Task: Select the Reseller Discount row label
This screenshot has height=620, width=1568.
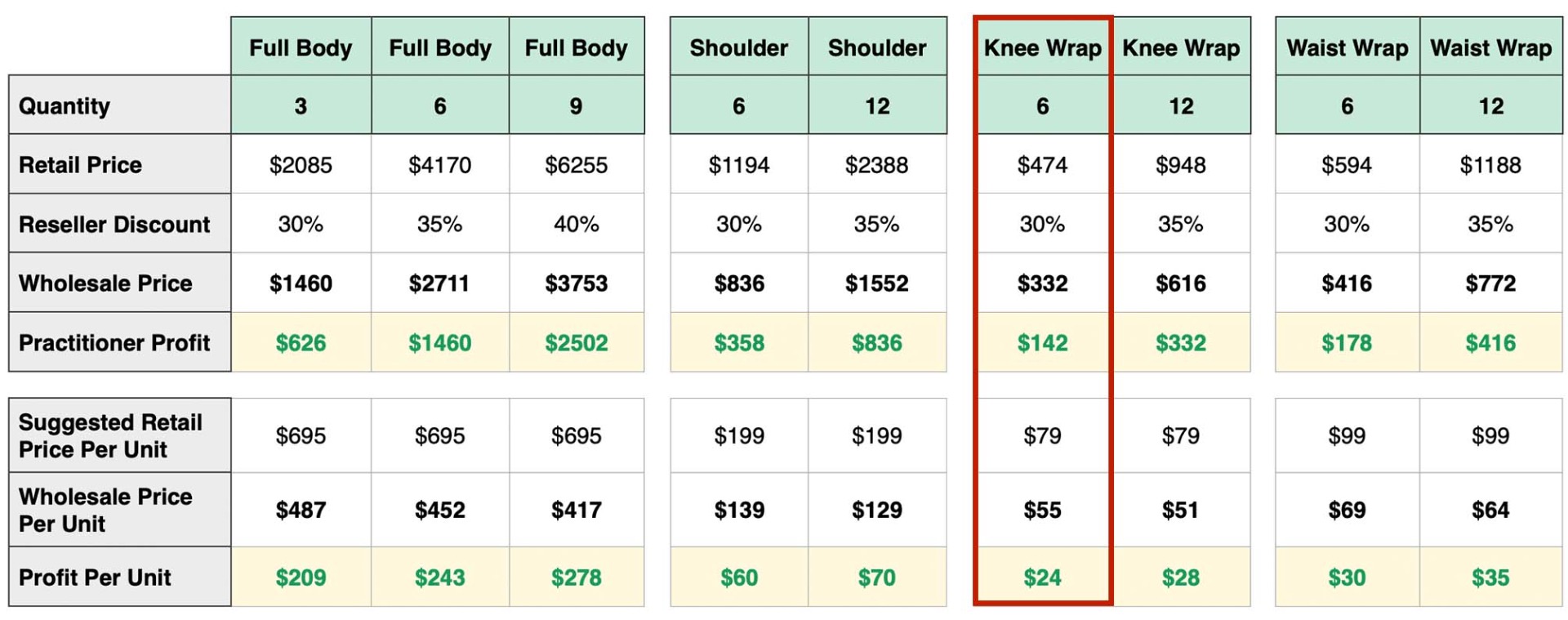Action: click(x=119, y=223)
